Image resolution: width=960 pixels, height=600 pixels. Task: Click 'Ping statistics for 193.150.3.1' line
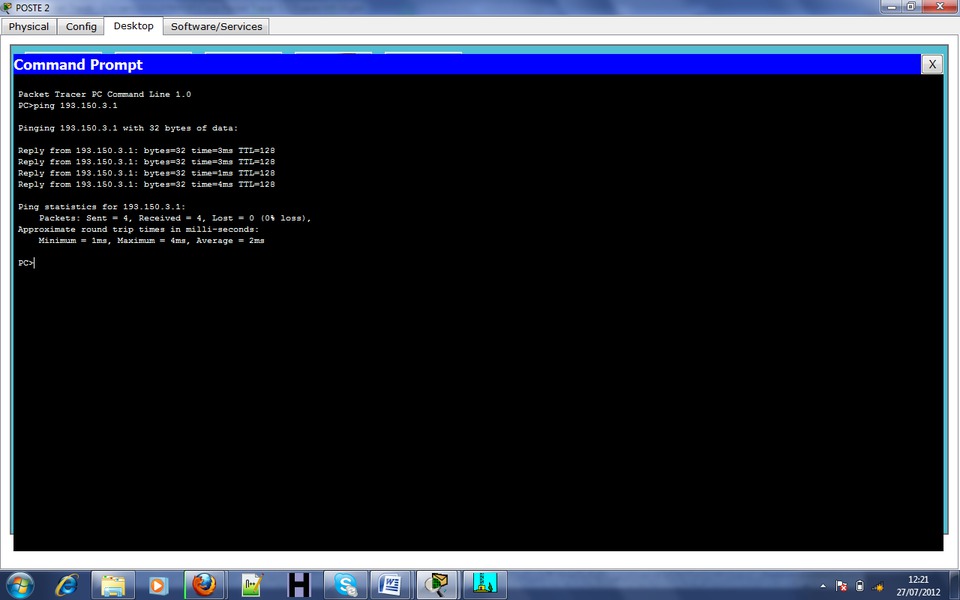click(102, 206)
